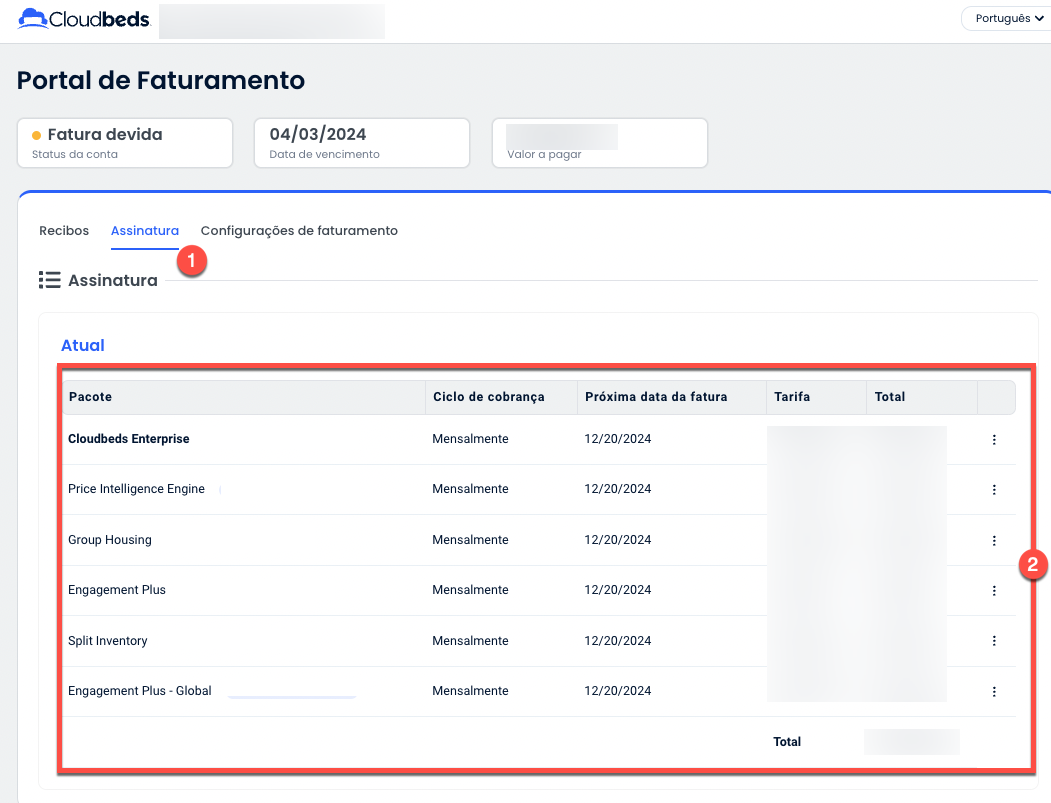The width and height of the screenshot is (1051, 803).
Task: Click the Próxima data da fatura header
Action: tap(656, 397)
